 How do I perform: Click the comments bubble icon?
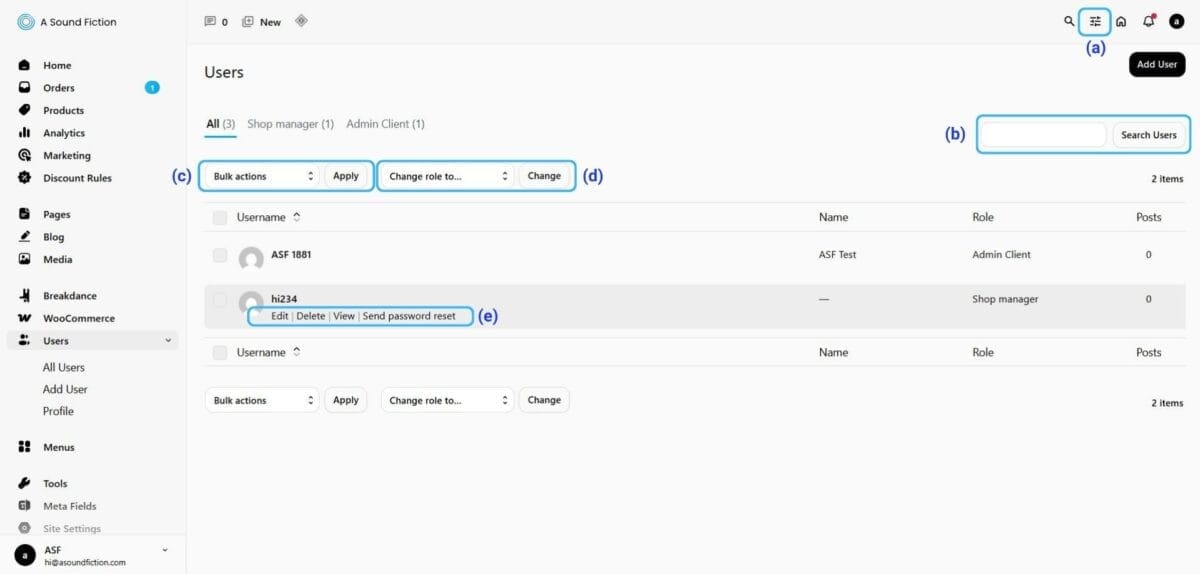210,21
